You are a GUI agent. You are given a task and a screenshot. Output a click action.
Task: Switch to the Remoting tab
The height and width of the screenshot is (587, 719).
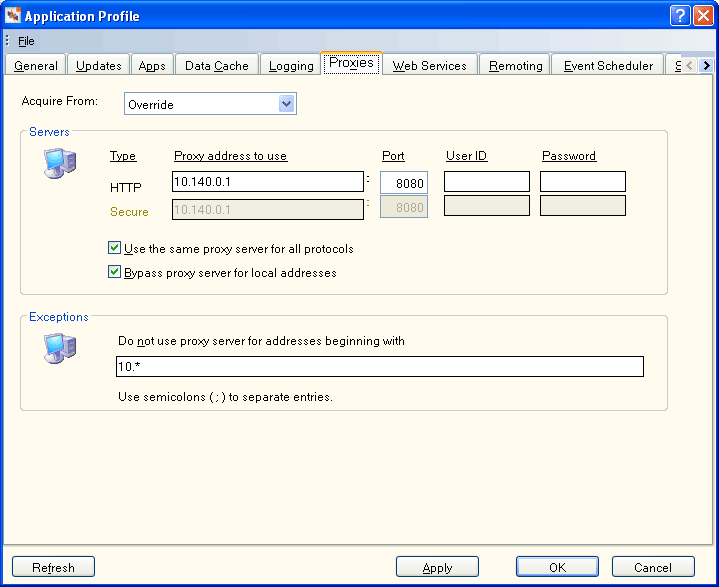(515, 66)
